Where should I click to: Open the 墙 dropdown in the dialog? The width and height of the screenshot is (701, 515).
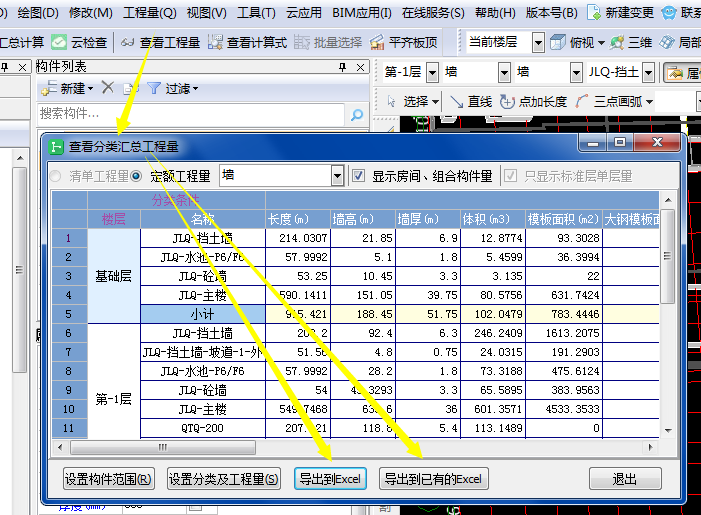[x=338, y=176]
